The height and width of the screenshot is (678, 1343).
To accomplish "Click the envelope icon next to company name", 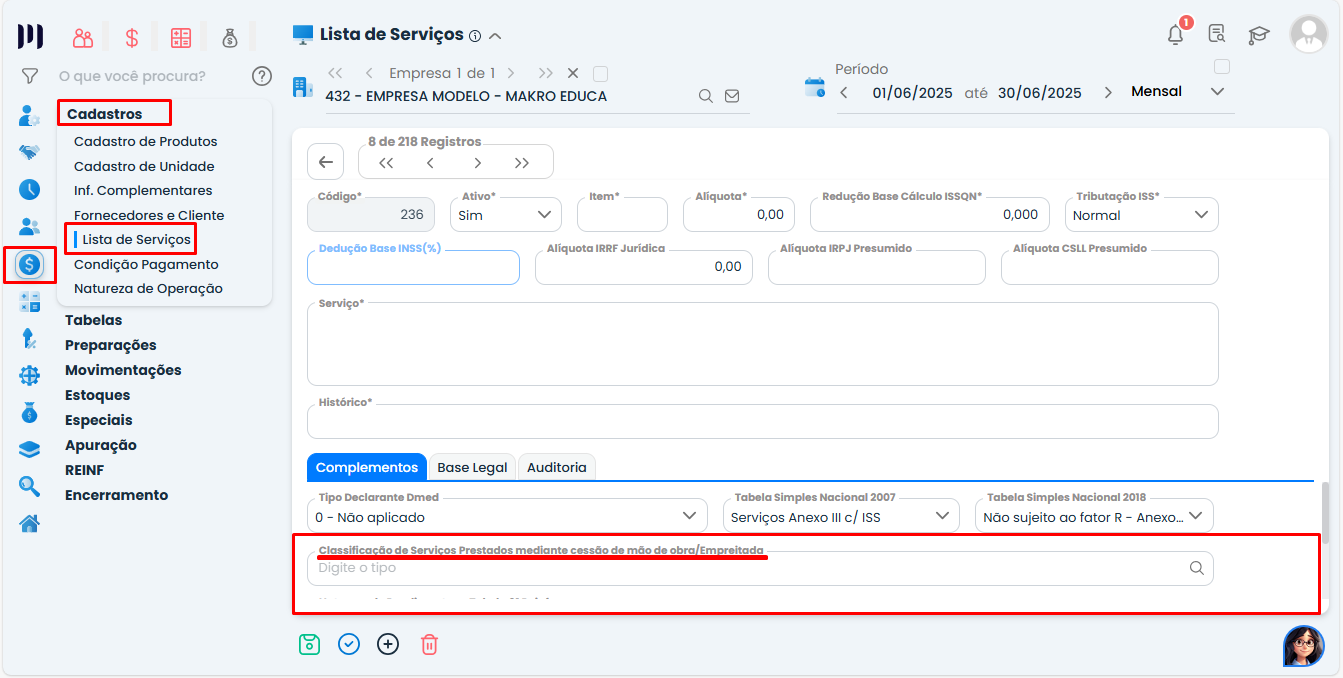I will tap(732, 96).
